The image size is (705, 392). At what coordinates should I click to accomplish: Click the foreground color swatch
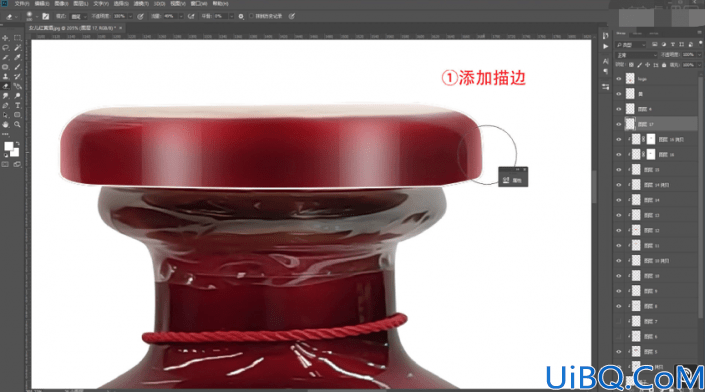pos(8,147)
